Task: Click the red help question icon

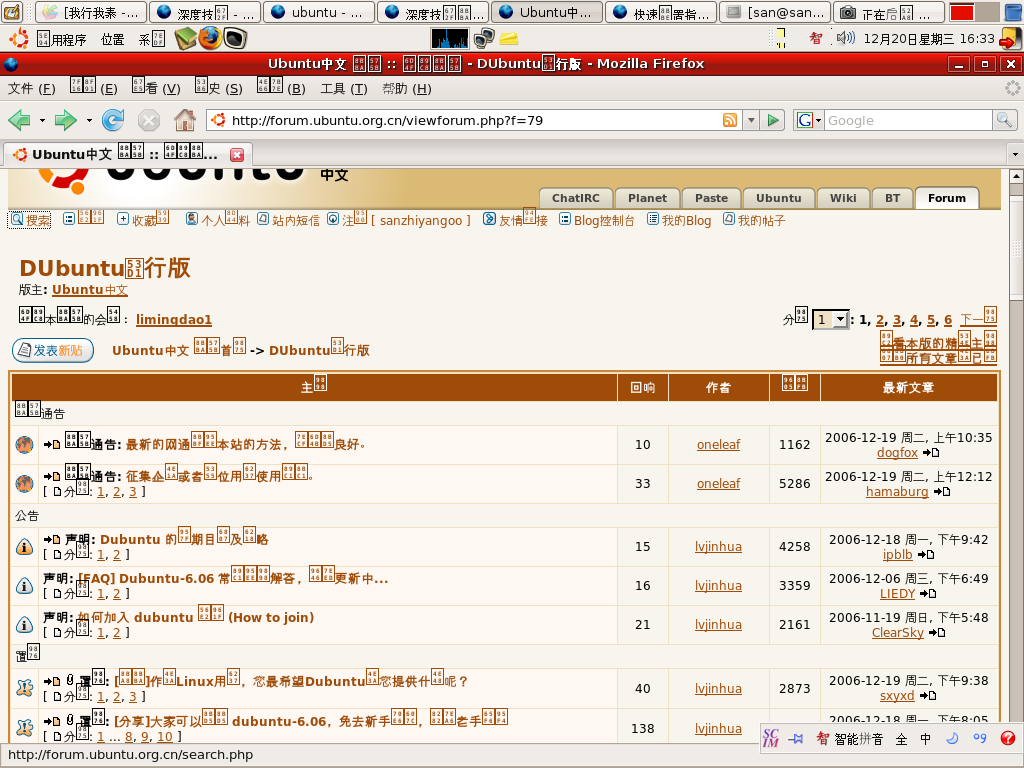Action: pyautogui.click(x=1008, y=739)
